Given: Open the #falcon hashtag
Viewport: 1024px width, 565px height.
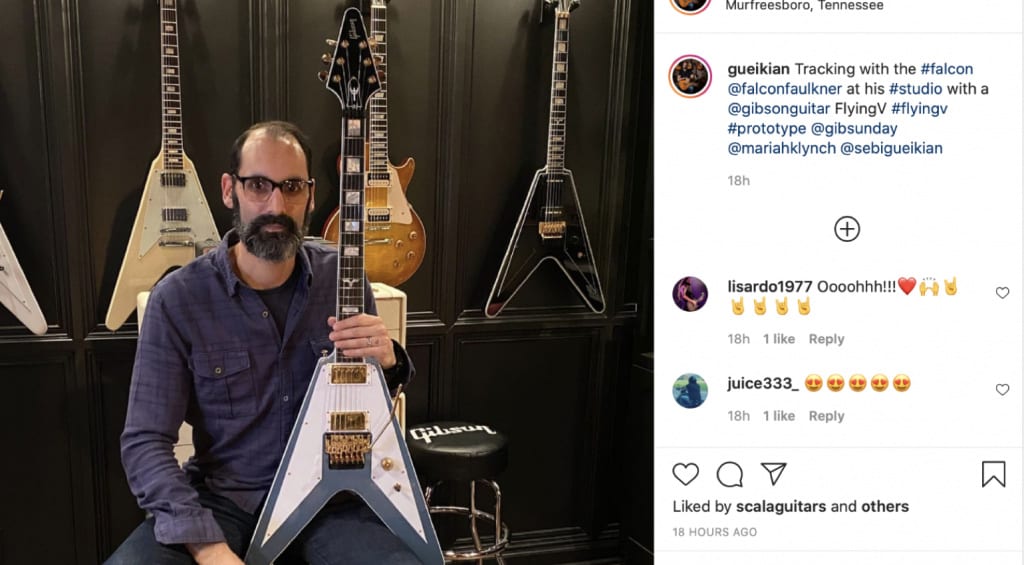Looking at the screenshot, I should 947,69.
